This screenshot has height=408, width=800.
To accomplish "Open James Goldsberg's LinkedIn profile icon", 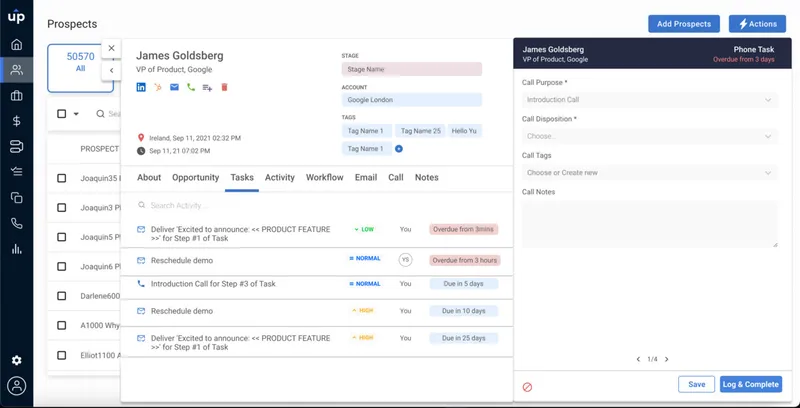I will pos(141,87).
